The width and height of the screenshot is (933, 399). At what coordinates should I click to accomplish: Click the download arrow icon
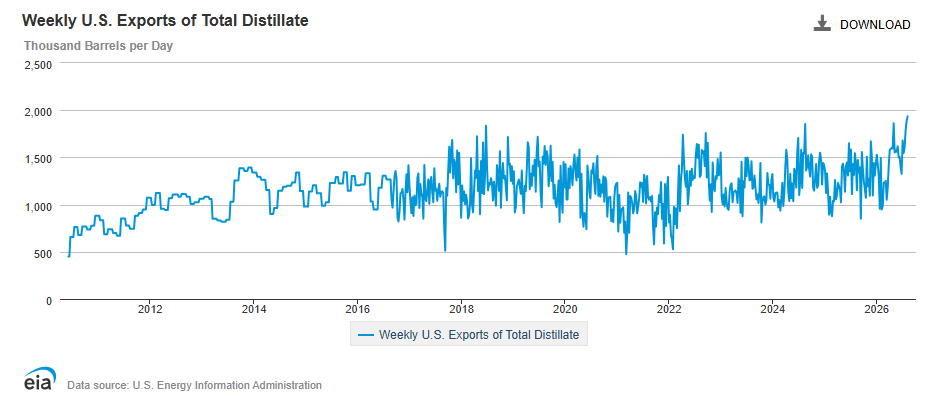[822, 24]
